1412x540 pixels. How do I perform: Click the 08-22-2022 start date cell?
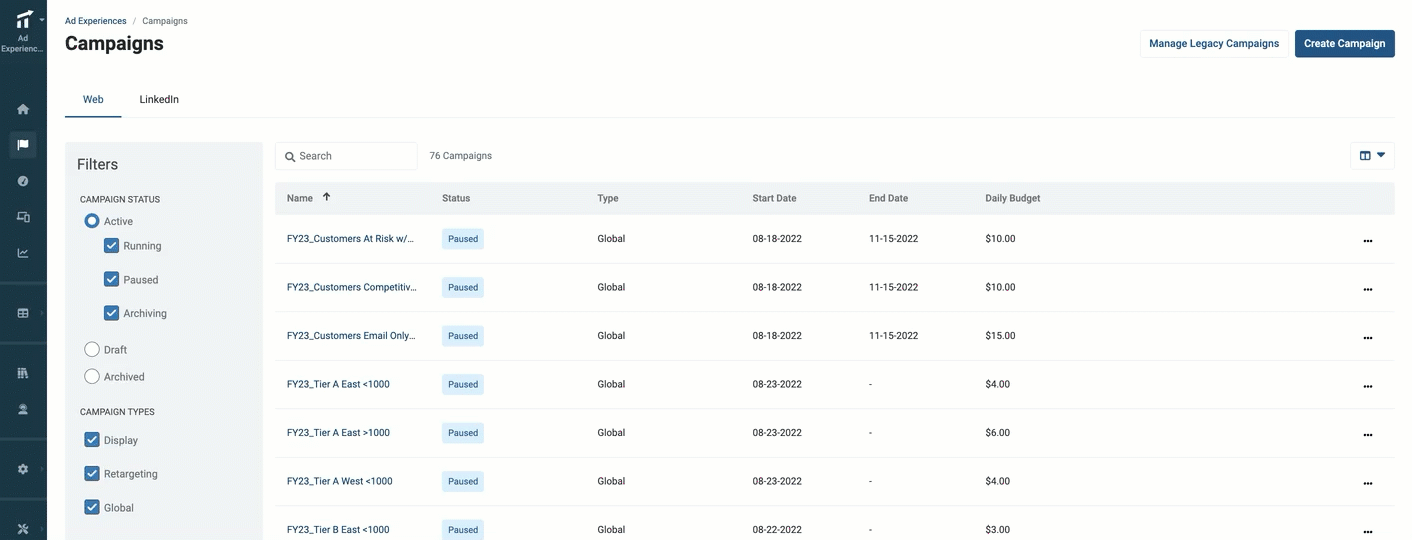(777, 530)
